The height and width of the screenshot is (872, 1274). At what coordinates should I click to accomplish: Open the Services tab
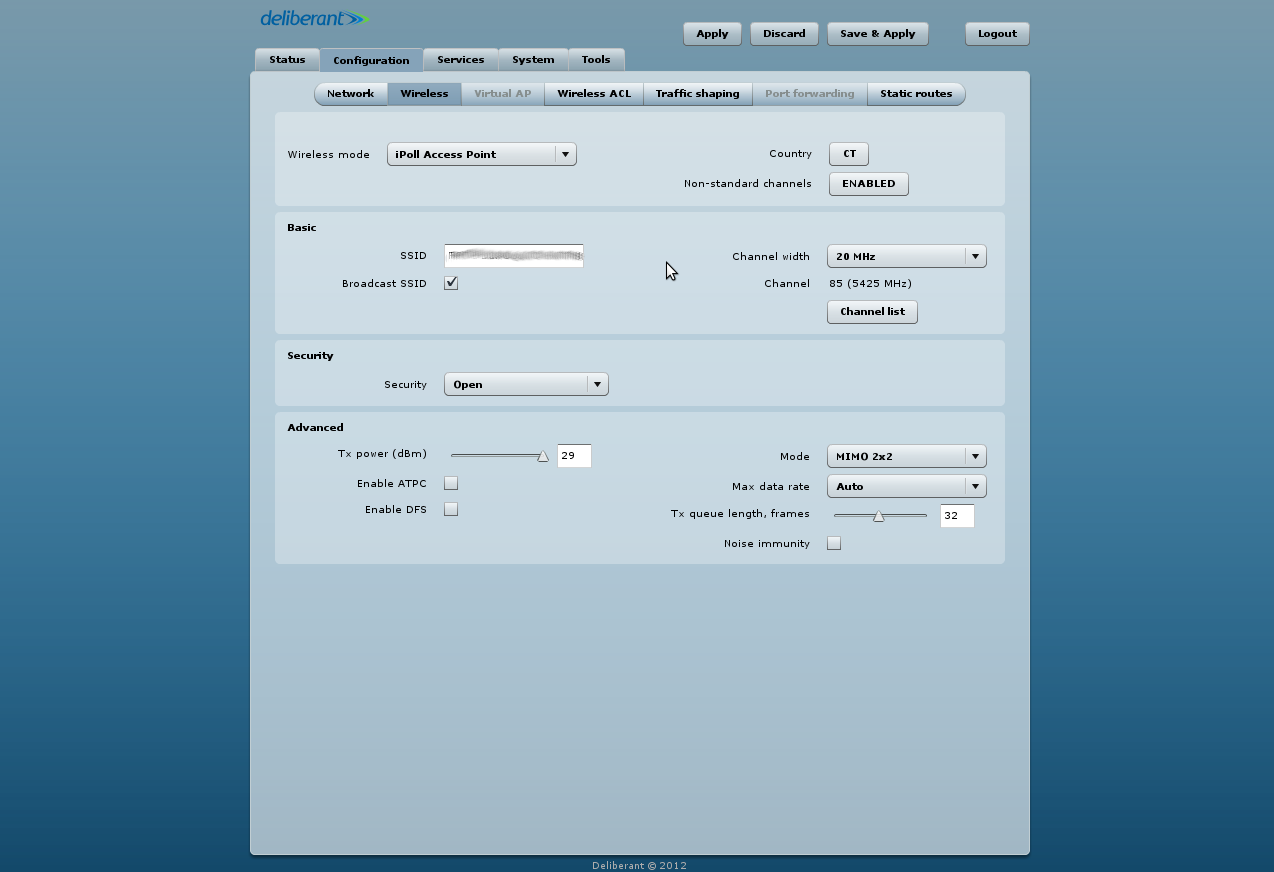460,60
